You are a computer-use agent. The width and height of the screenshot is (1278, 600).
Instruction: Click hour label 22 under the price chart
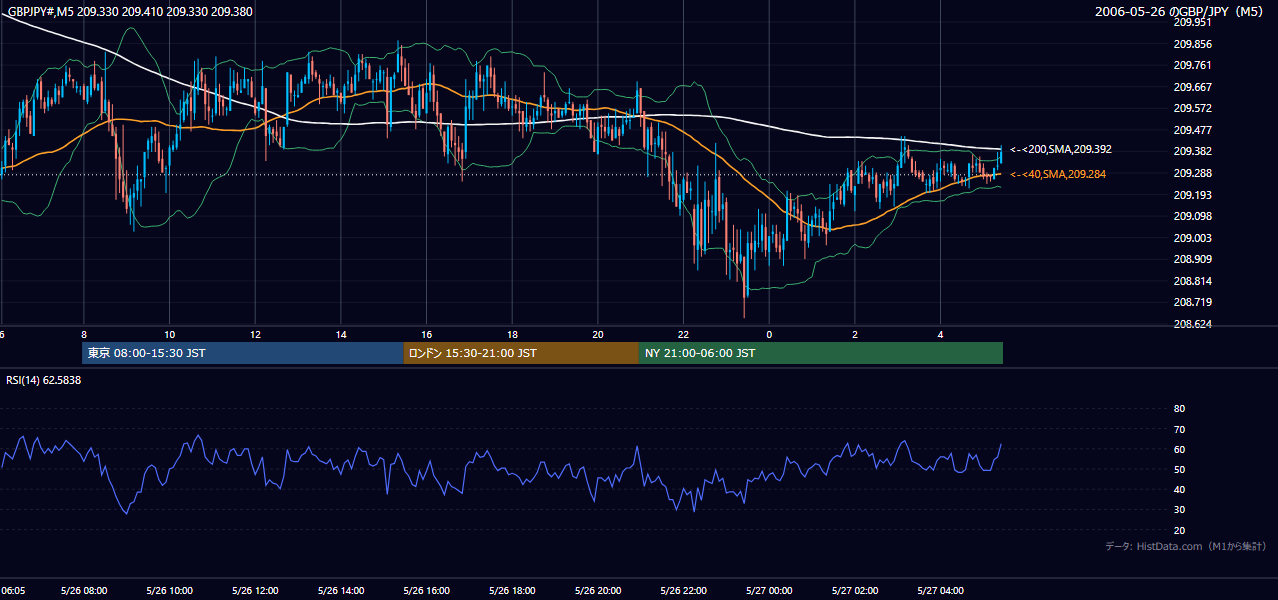coord(684,333)
